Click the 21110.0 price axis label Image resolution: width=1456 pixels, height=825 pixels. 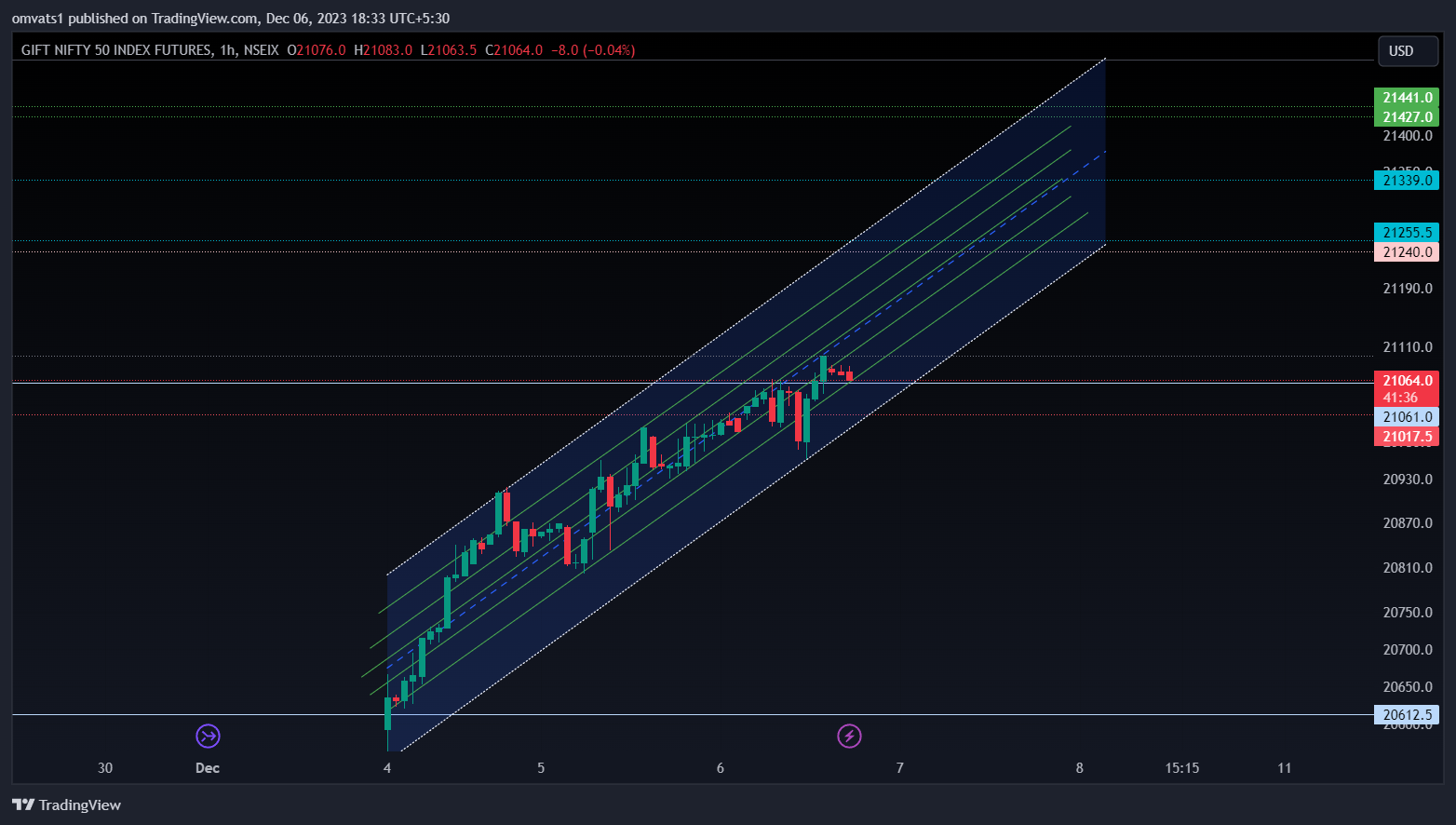[1408, 347]
